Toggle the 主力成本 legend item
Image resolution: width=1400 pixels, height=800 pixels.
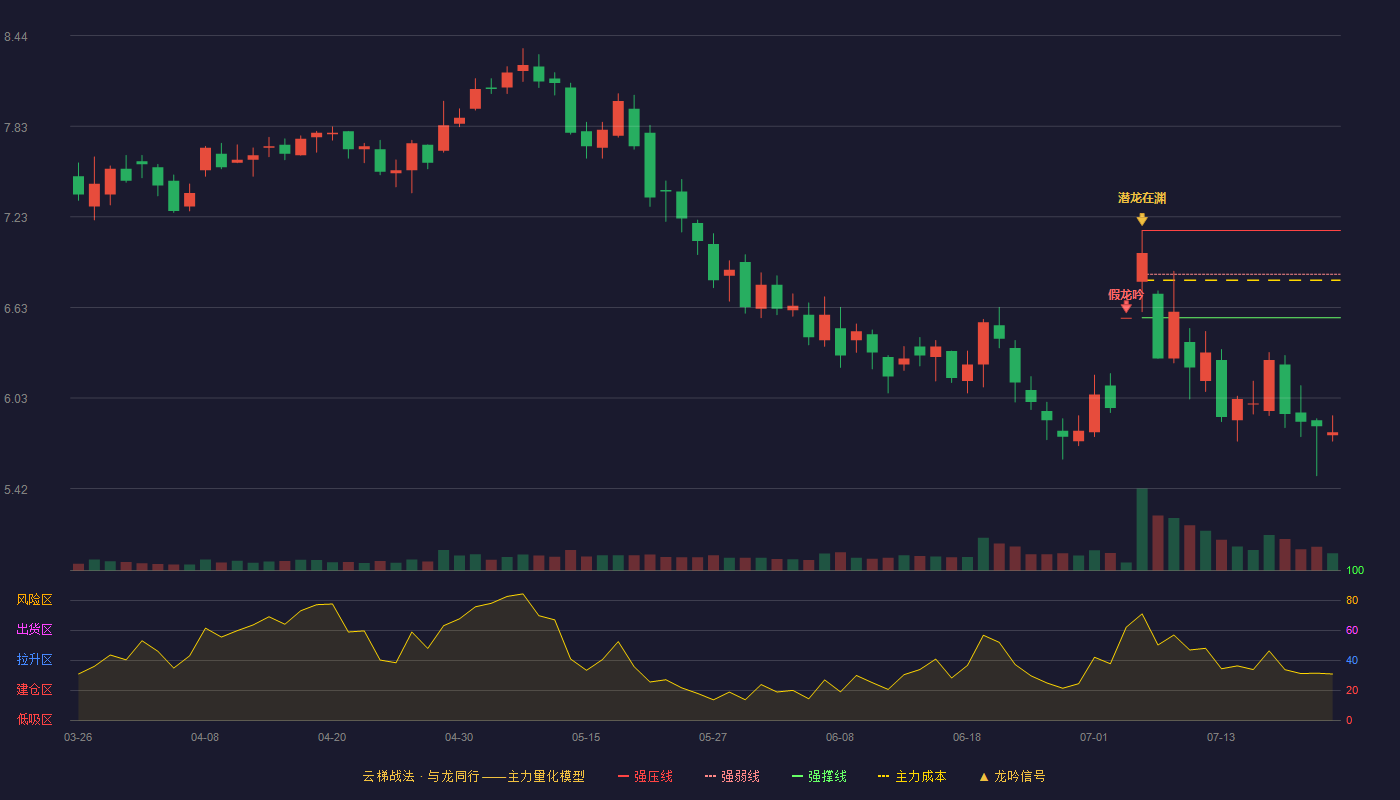(x=912, y=776)
